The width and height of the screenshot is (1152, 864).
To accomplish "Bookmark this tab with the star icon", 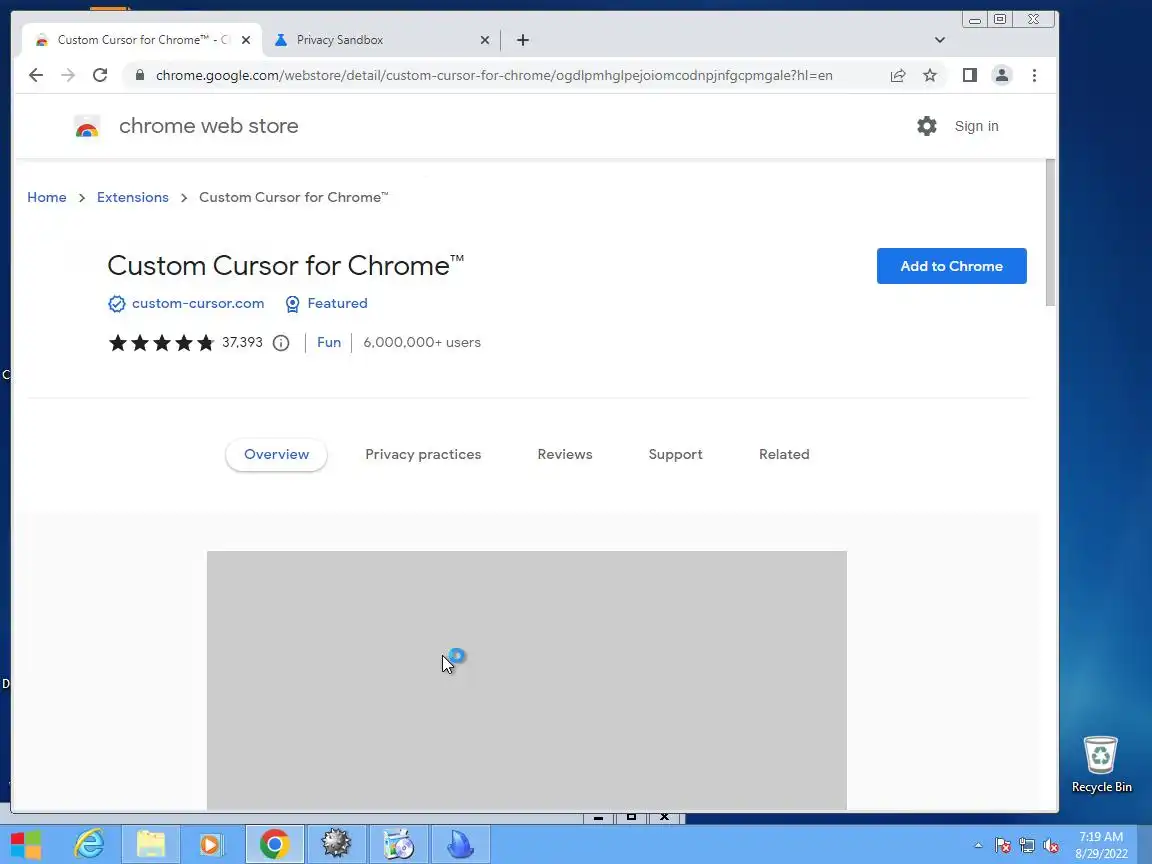I will point(930,75).
